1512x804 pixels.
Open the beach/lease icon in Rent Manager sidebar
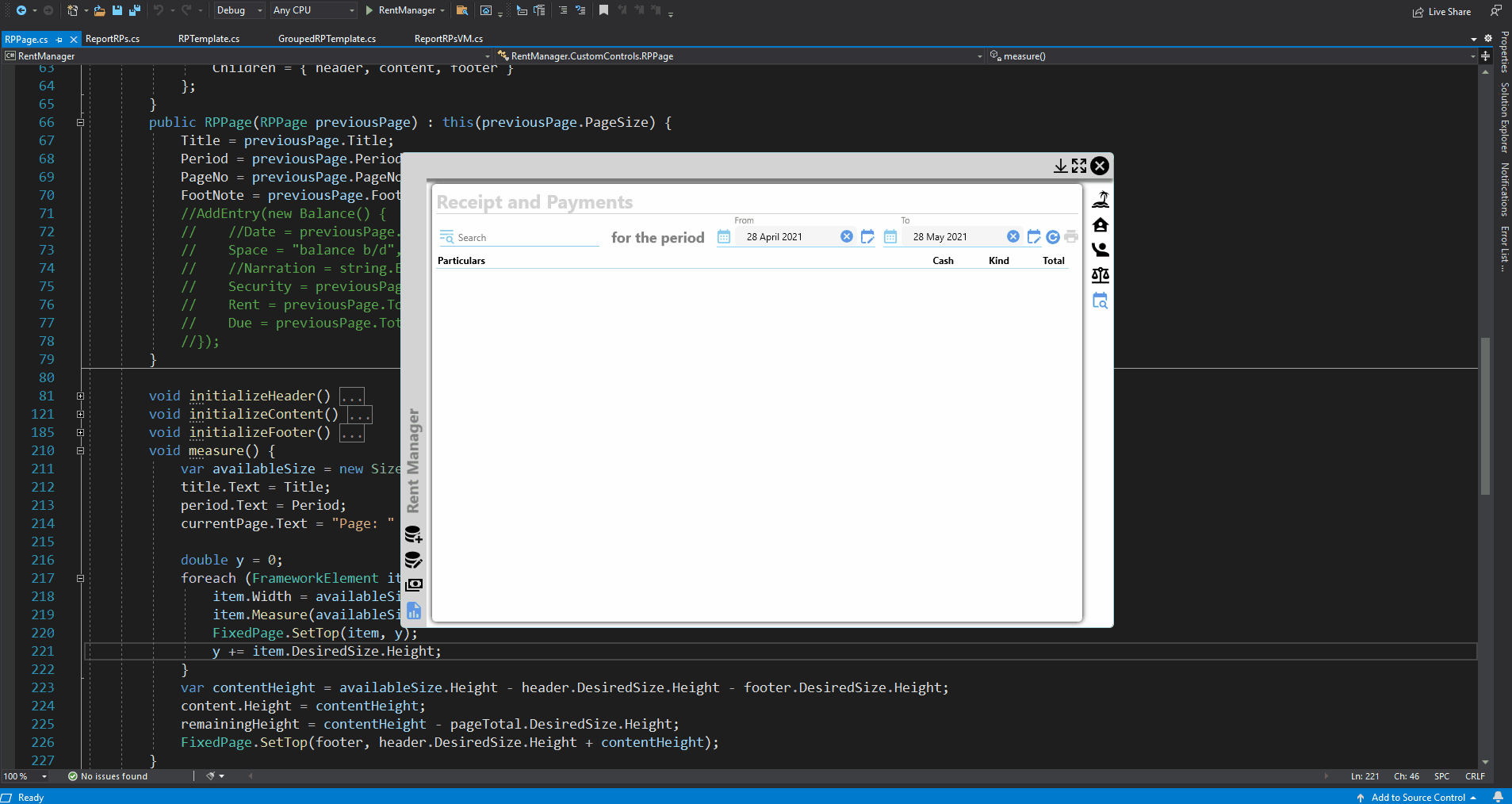coord(1101,199)
